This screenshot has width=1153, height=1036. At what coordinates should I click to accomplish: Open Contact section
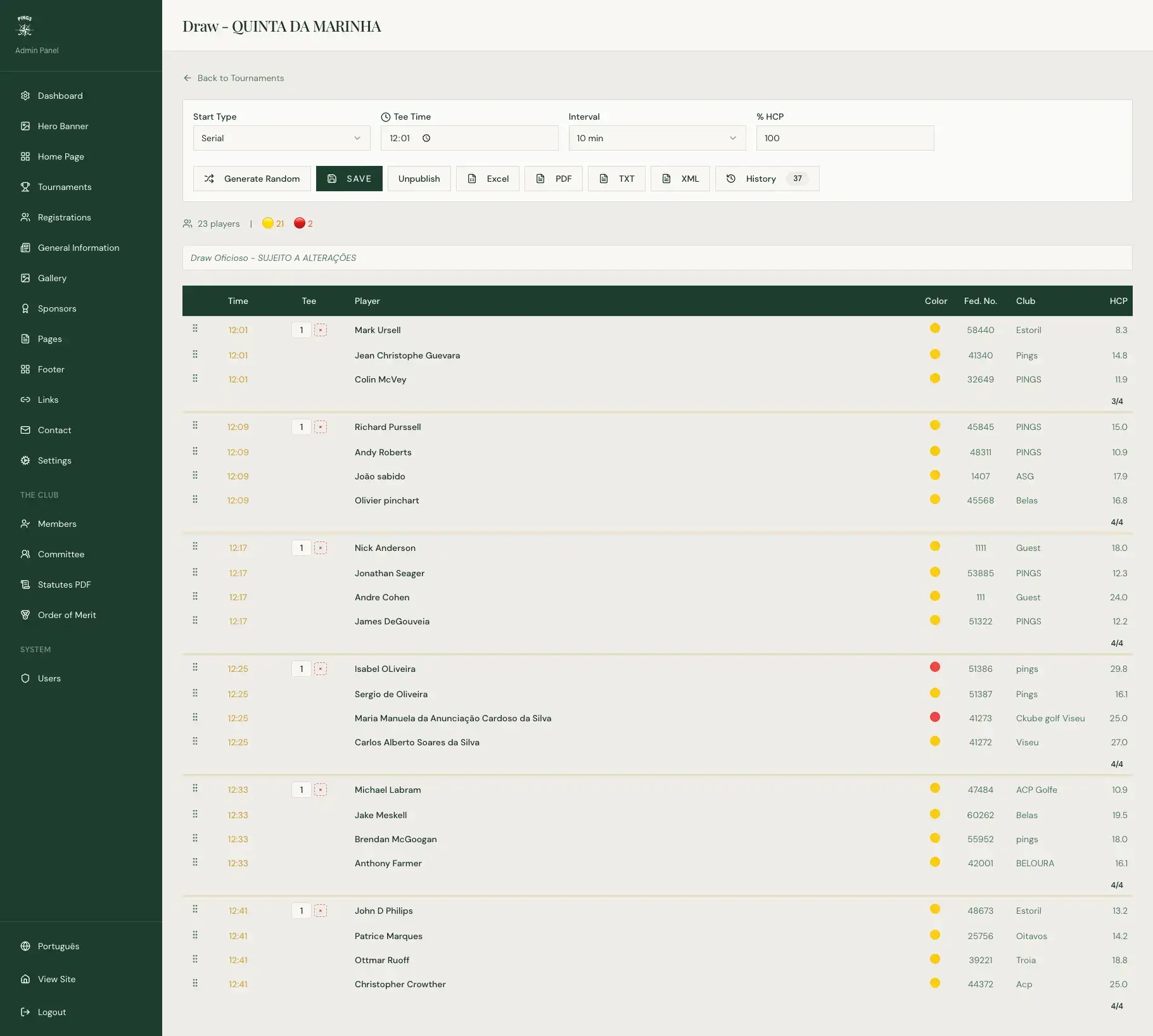coord(81,430)
